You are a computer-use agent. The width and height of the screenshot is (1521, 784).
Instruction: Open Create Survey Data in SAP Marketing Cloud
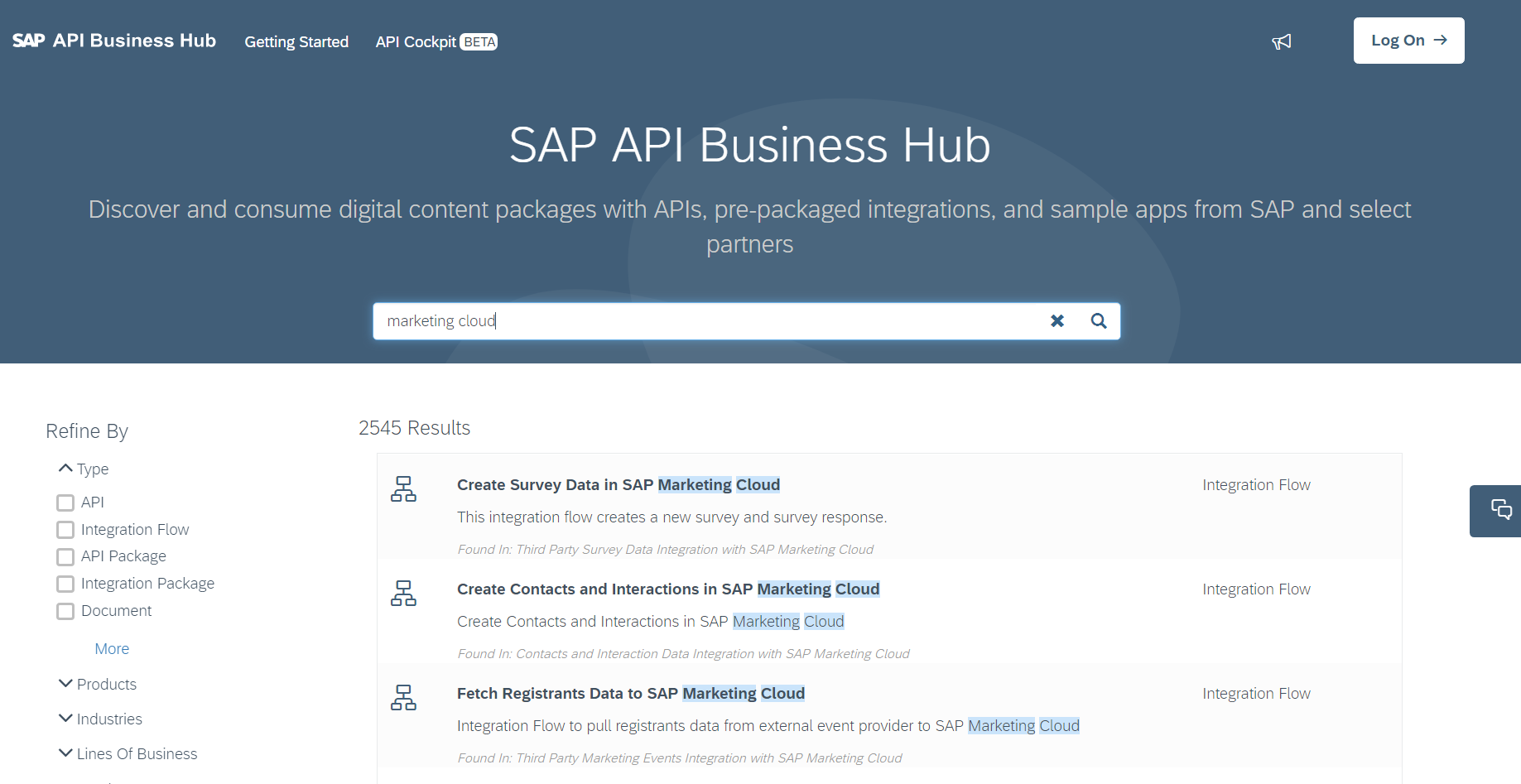[x=619, y=484]
